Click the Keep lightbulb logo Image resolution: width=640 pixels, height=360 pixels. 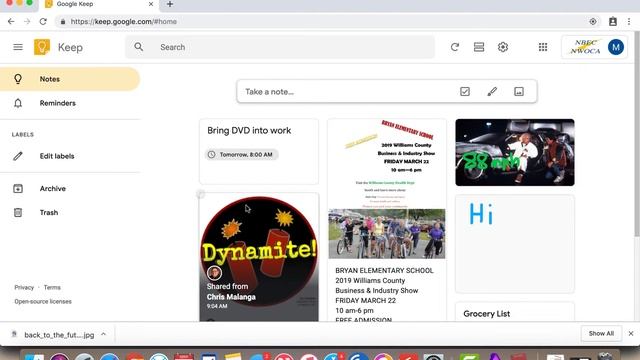[42, 47]
